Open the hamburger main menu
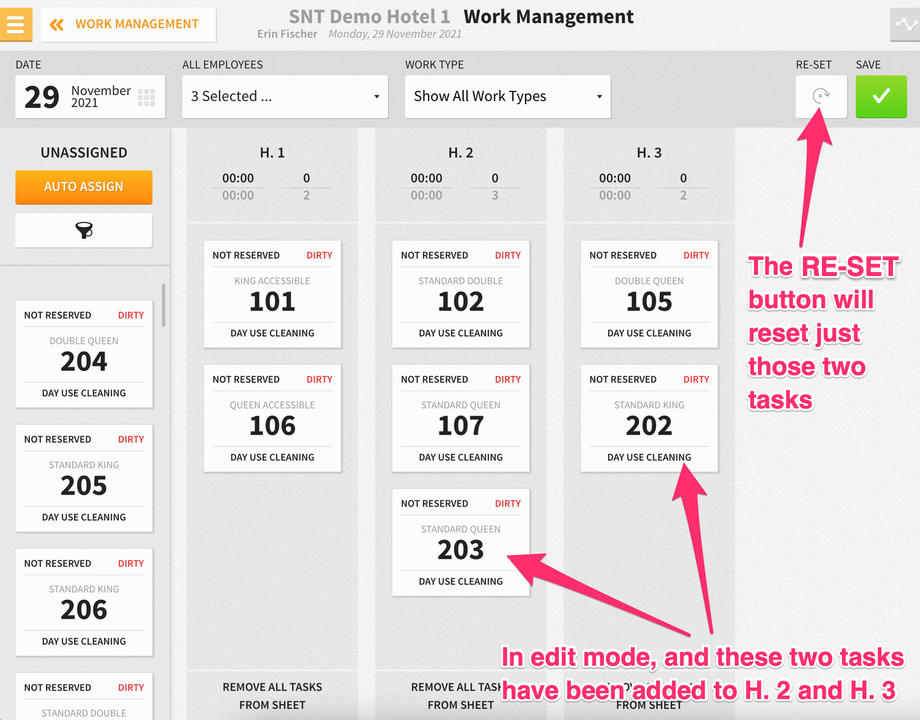 pos(16,24)
